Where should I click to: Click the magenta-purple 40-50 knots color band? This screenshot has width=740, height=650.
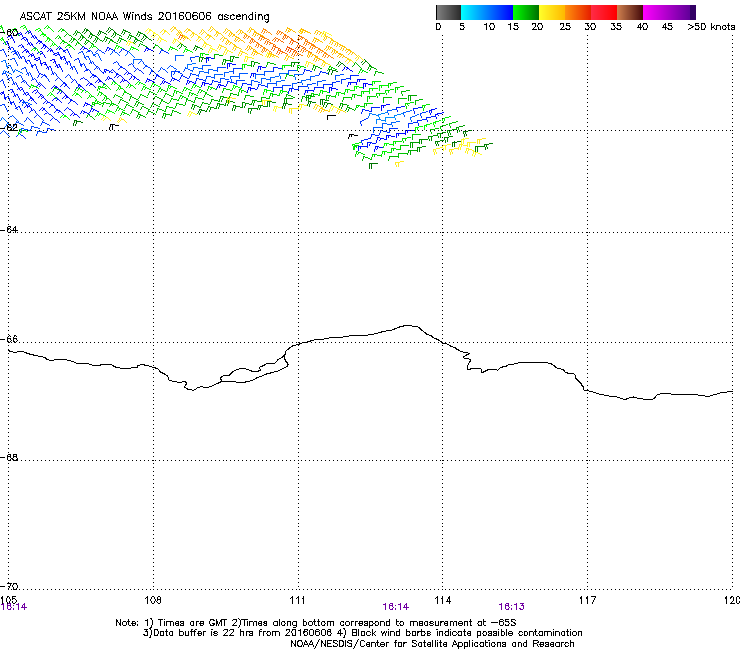(x=669, y=12)
